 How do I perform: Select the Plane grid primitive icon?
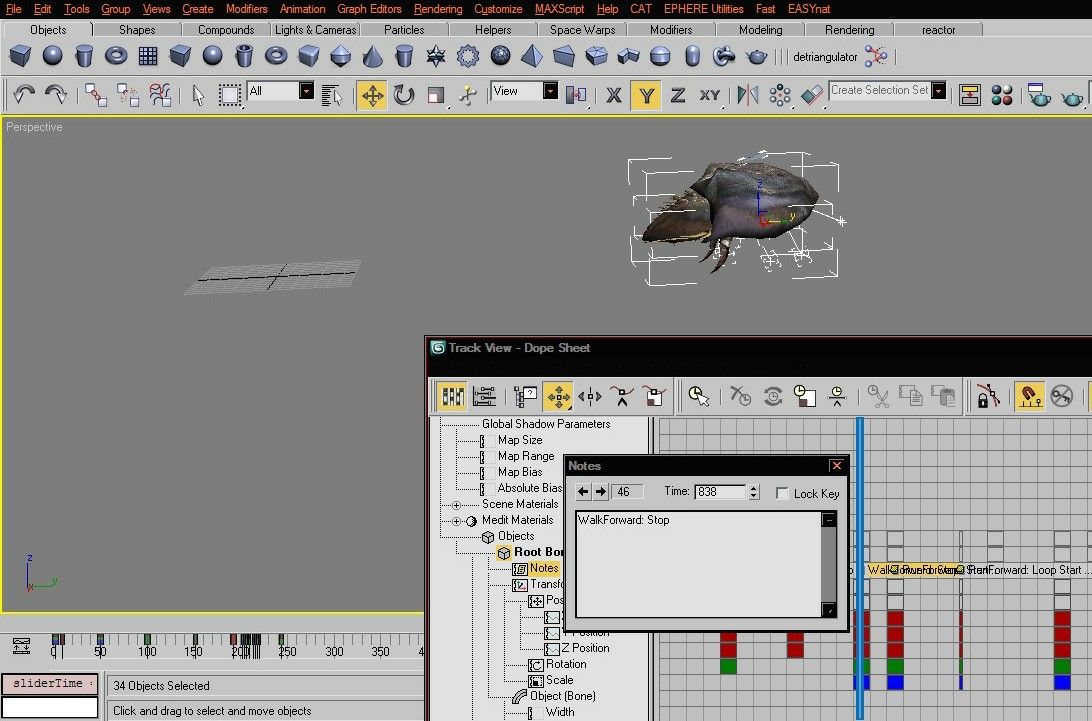148,56
